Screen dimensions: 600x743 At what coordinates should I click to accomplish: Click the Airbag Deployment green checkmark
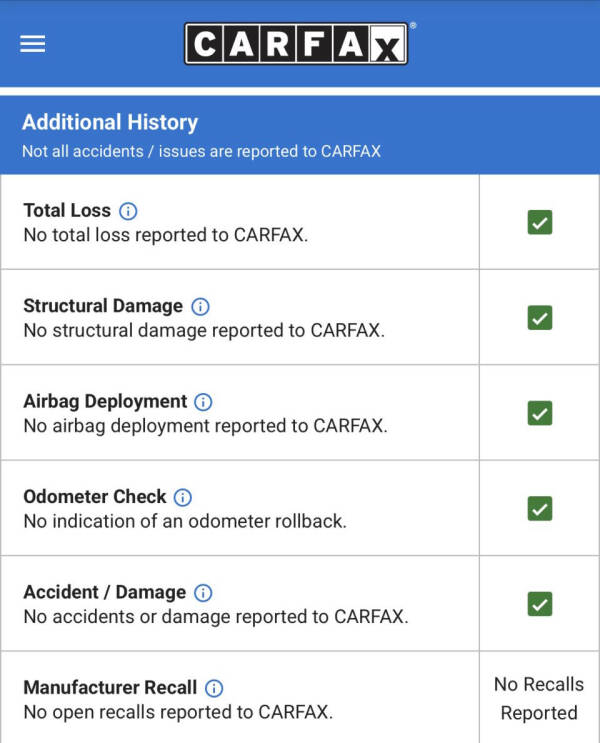(540, 413)
